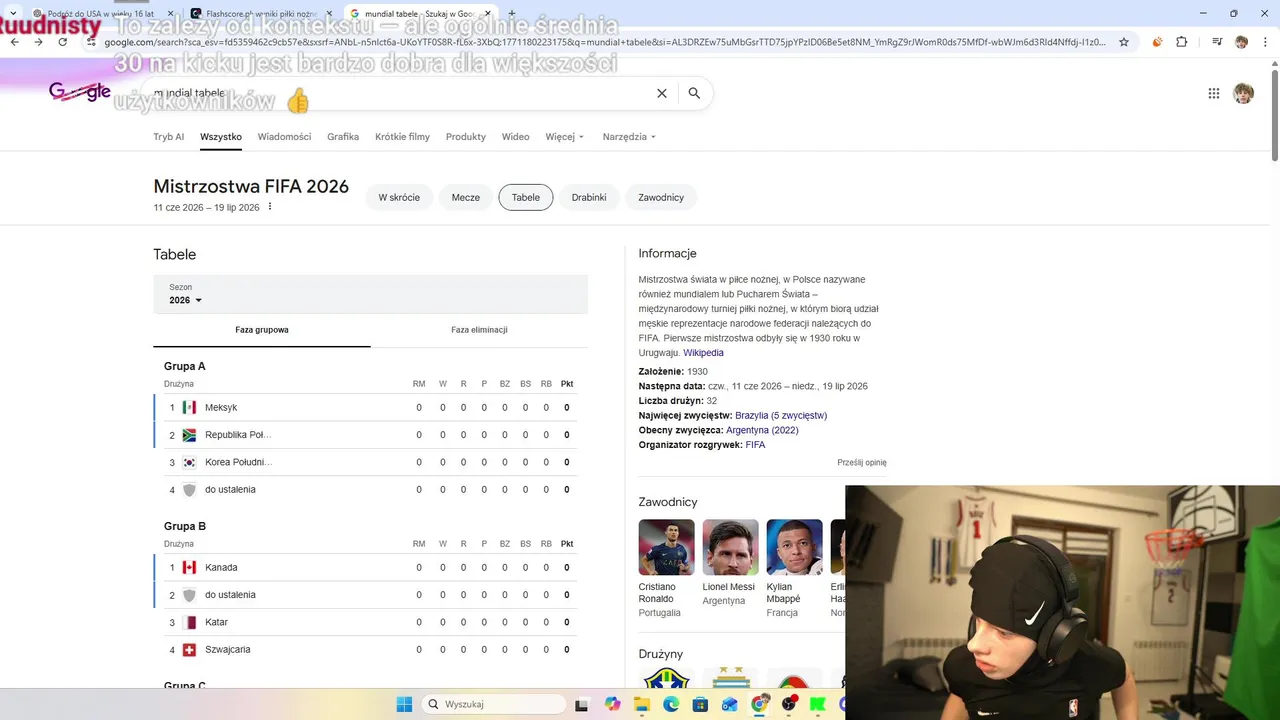Open the Lionel Messi player card
Screen dimensions: 1280x720
[729, 562]
